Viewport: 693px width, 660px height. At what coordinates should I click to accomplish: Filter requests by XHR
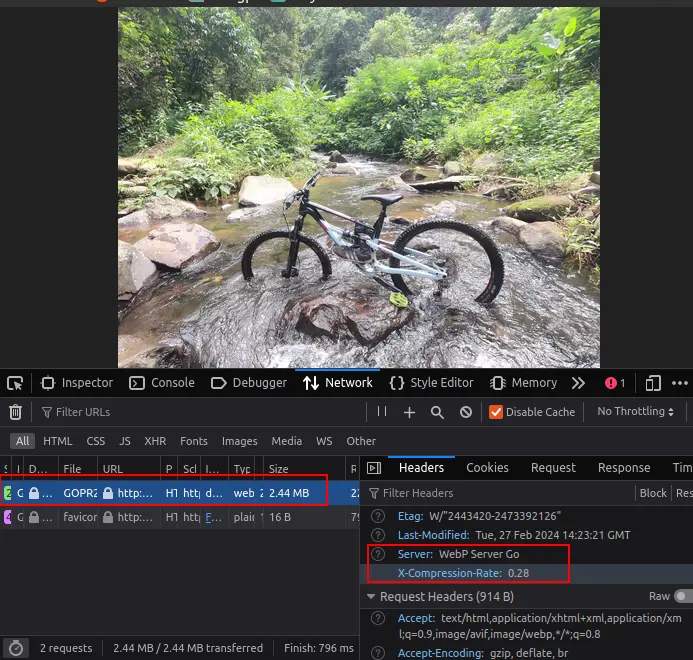coord(155,441)
